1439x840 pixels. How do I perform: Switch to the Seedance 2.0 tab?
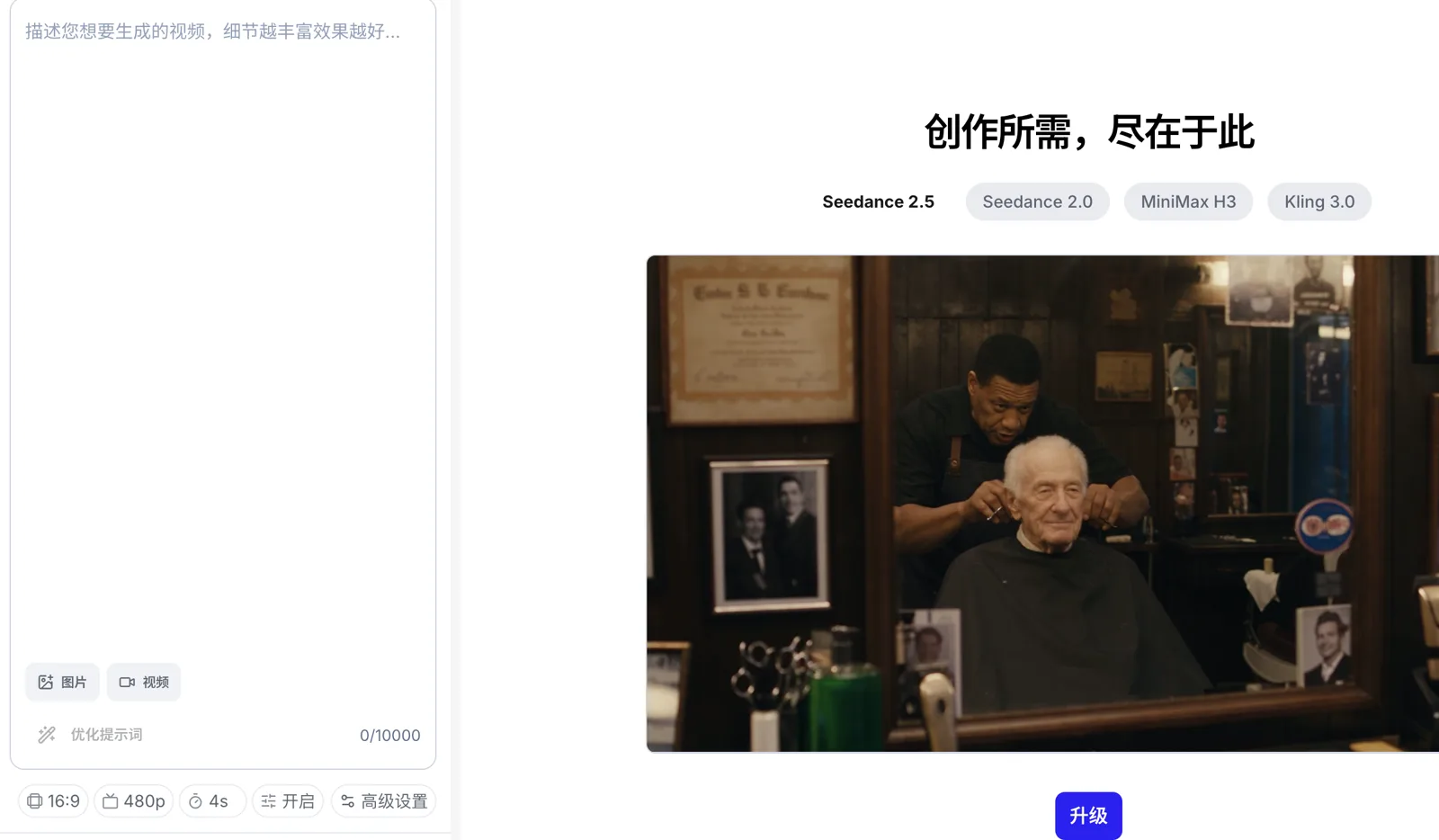point(1037,201)
